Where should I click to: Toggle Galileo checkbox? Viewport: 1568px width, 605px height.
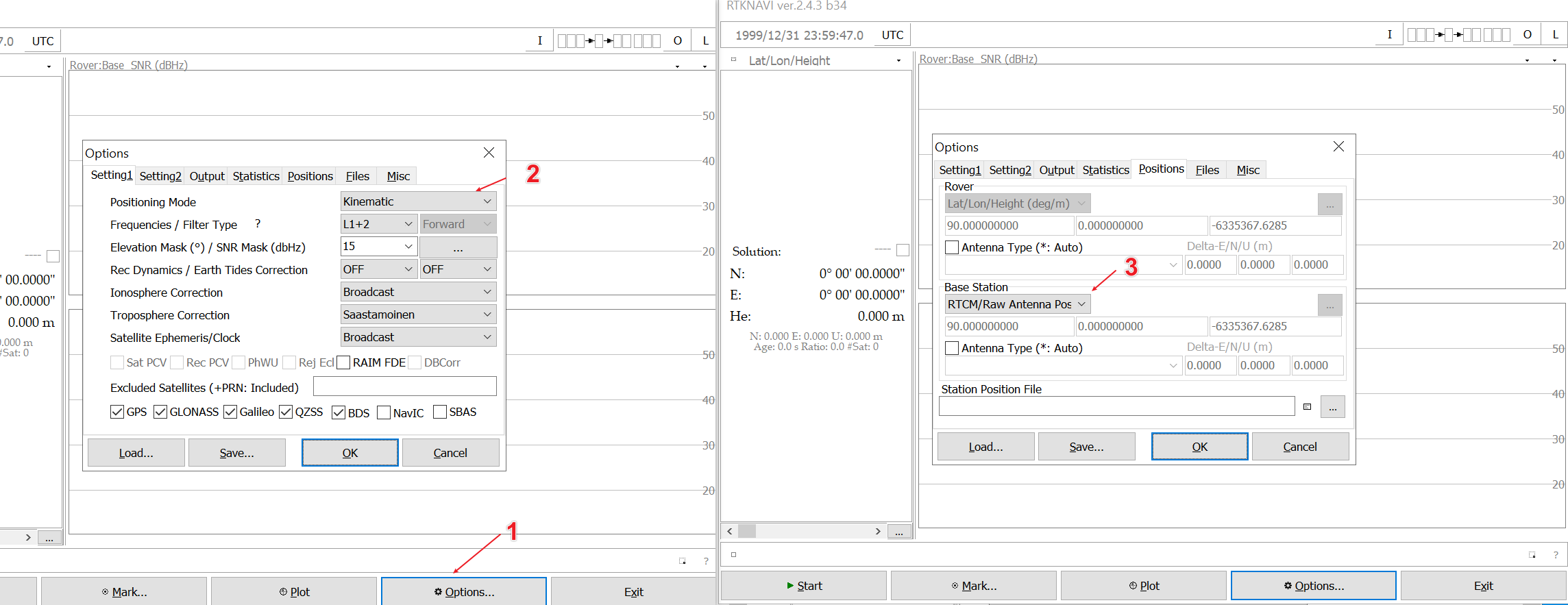230,412
